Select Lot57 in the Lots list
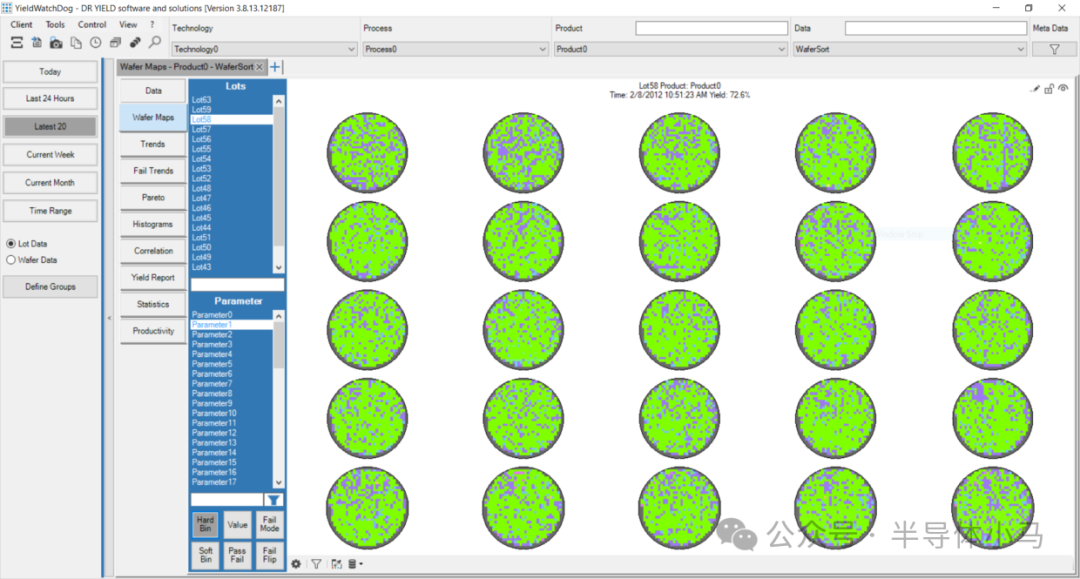1080x579 pixels. pyautogui.click(x=231, y=129)
